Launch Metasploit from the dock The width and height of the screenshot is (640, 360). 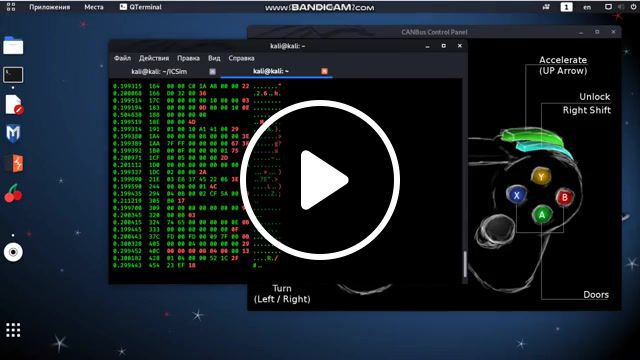click(13, 133)
